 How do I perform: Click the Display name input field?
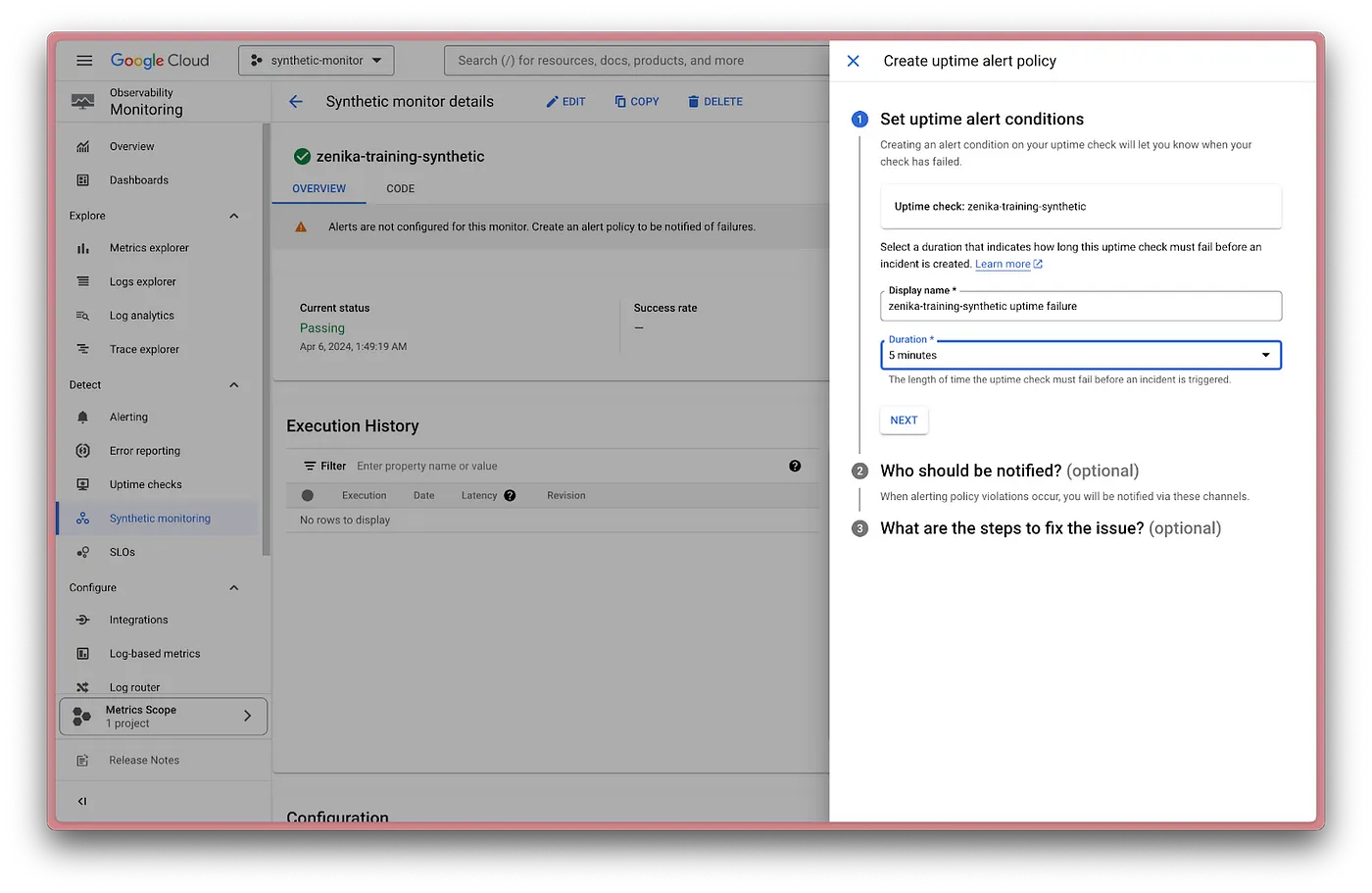1080,307
